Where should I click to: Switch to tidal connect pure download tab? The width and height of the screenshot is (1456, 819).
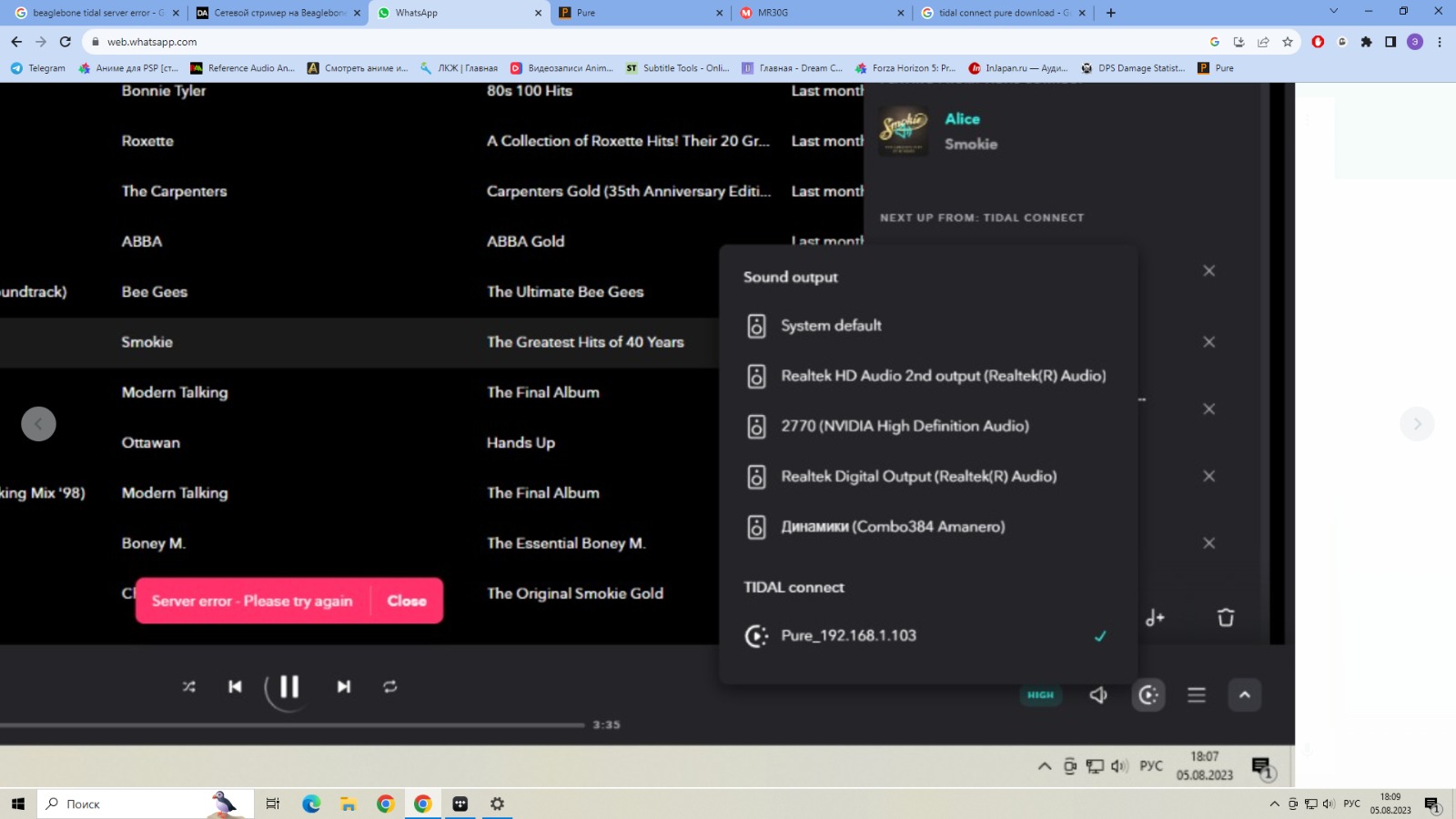click(x=1003, y=13)
